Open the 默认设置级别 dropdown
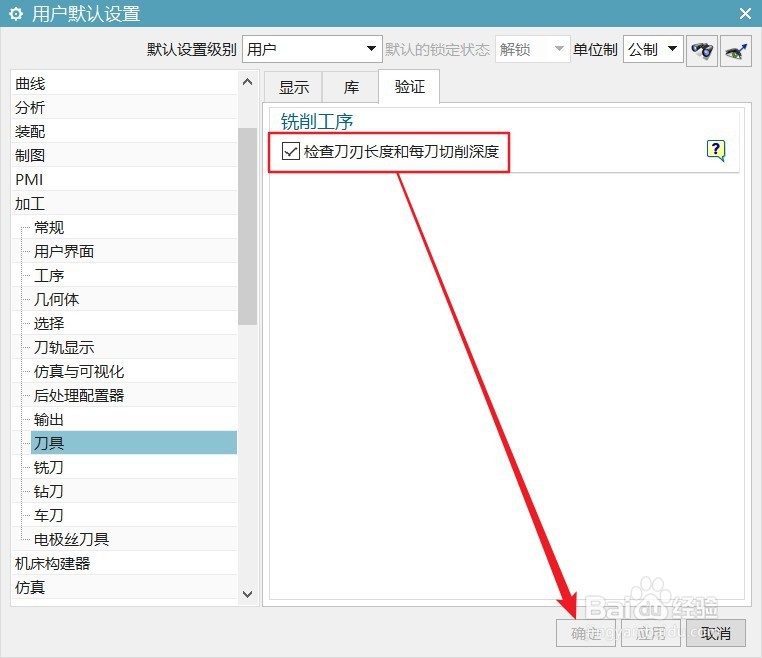Image resolution: width=762 pixels, height=658 pixels. click(312, 49)
